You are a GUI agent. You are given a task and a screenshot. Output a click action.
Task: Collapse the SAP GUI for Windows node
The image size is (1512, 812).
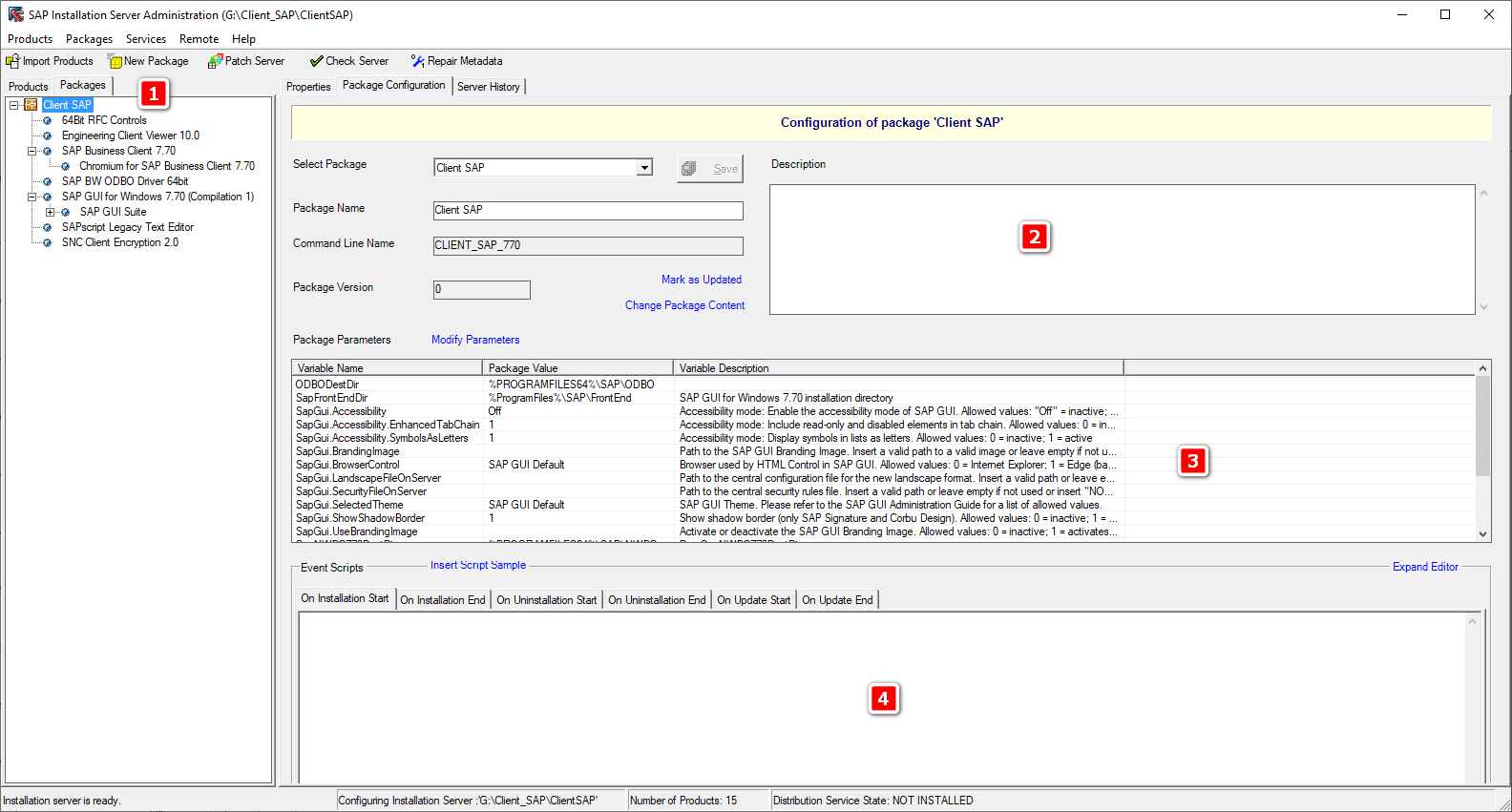(31, 197)
